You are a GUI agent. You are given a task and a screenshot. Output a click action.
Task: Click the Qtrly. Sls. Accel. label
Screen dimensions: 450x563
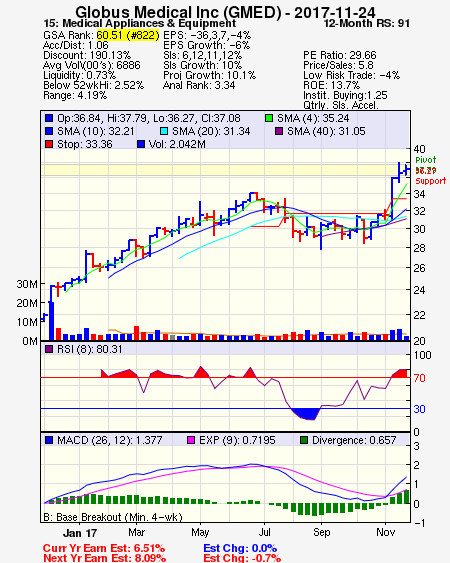tap(341, 105)
